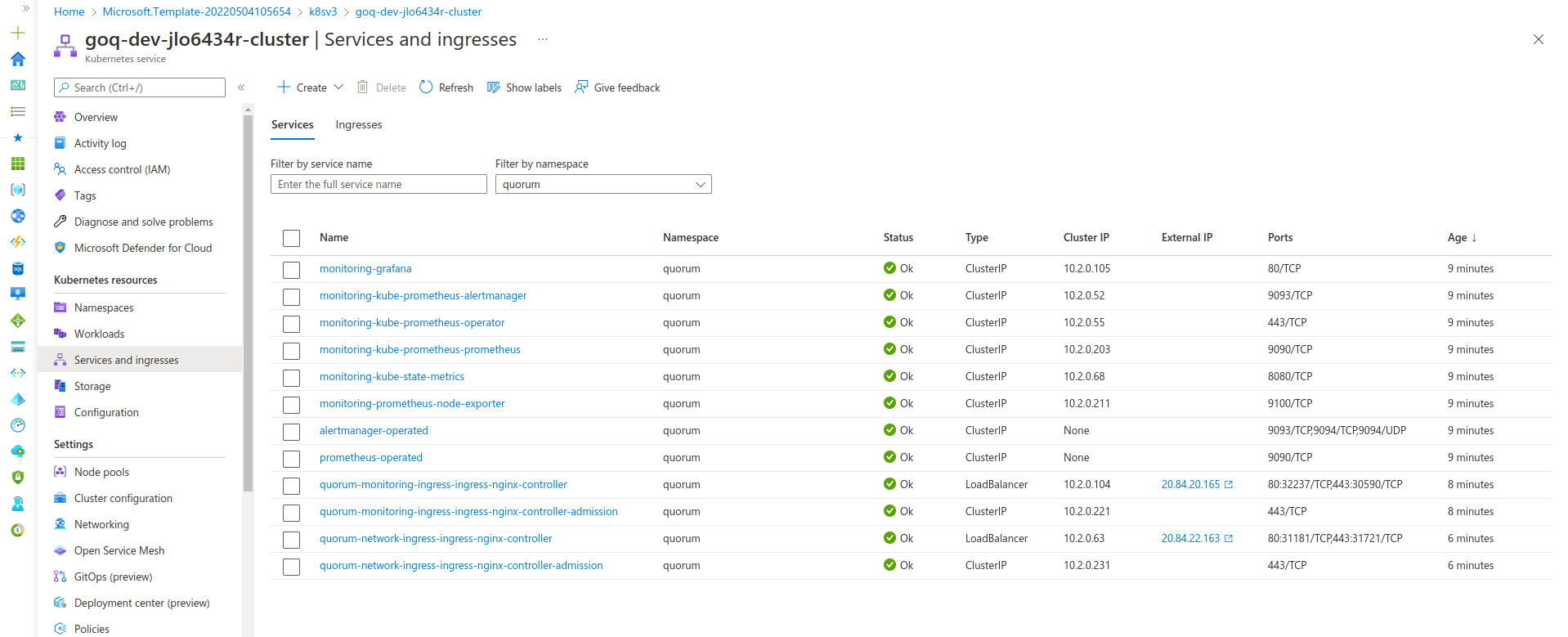Viewport: 1568px width, 637px height.
Task: Collapse the resource menu with the chevron
Action: [241, 87]
